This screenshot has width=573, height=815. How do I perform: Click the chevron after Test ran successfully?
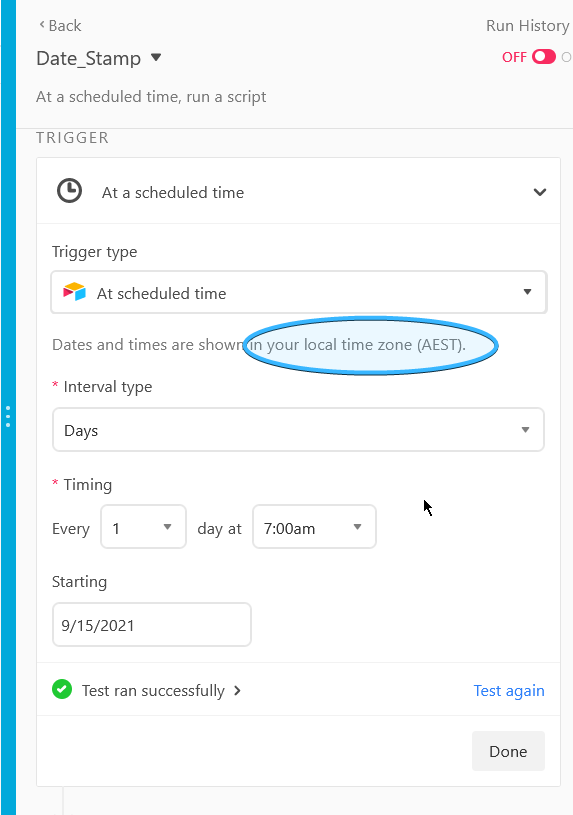tap(237, 690)
